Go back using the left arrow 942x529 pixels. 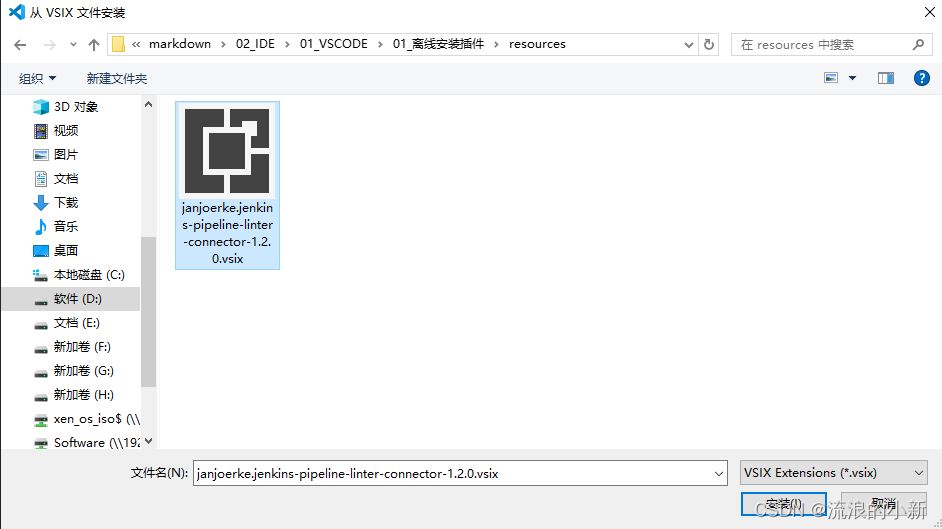tap(20, 44)
